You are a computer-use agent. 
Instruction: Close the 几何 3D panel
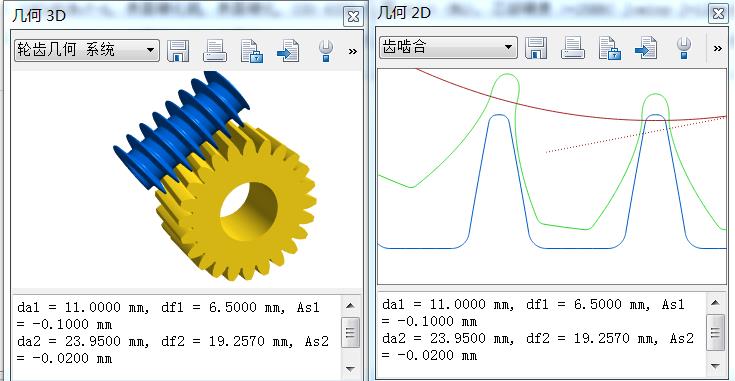353,17
